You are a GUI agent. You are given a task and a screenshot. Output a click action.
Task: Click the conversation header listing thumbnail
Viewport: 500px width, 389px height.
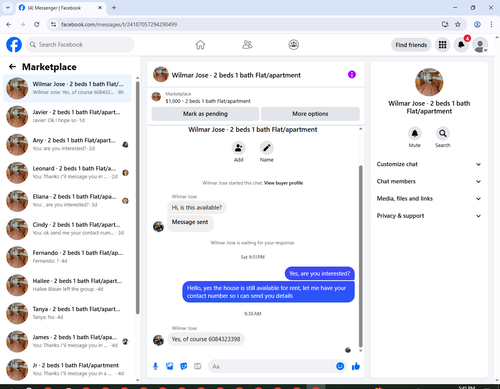(161, 74)
